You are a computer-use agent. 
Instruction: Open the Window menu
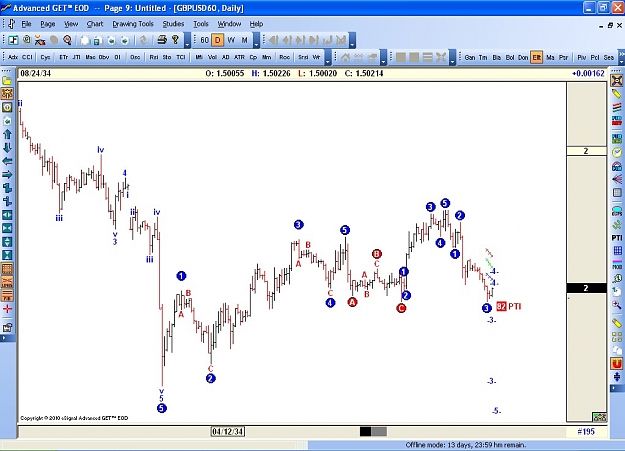pos(229,24)
